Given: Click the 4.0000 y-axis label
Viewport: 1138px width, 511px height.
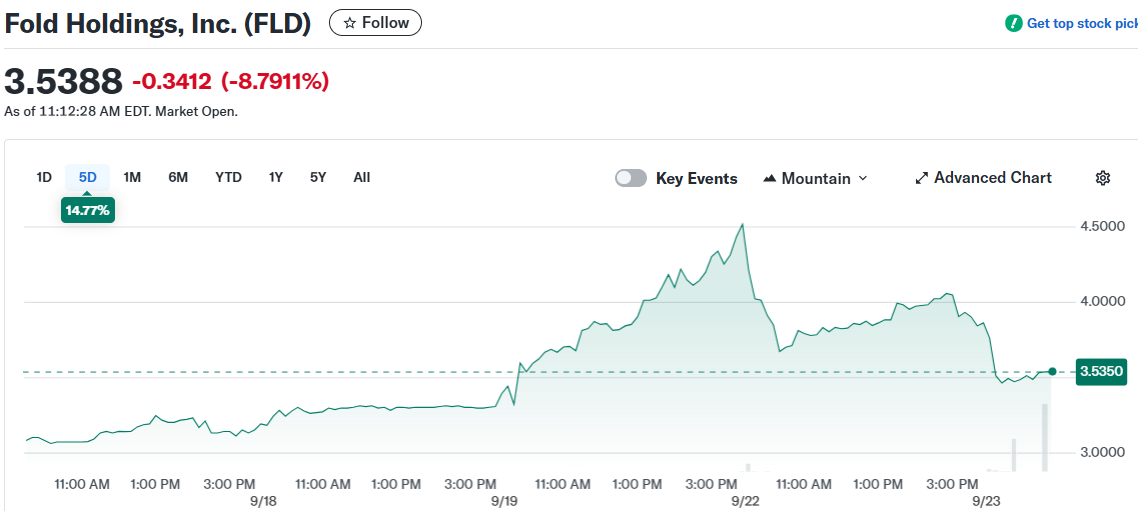Looking at the screenshot, I should [1100, 301].
